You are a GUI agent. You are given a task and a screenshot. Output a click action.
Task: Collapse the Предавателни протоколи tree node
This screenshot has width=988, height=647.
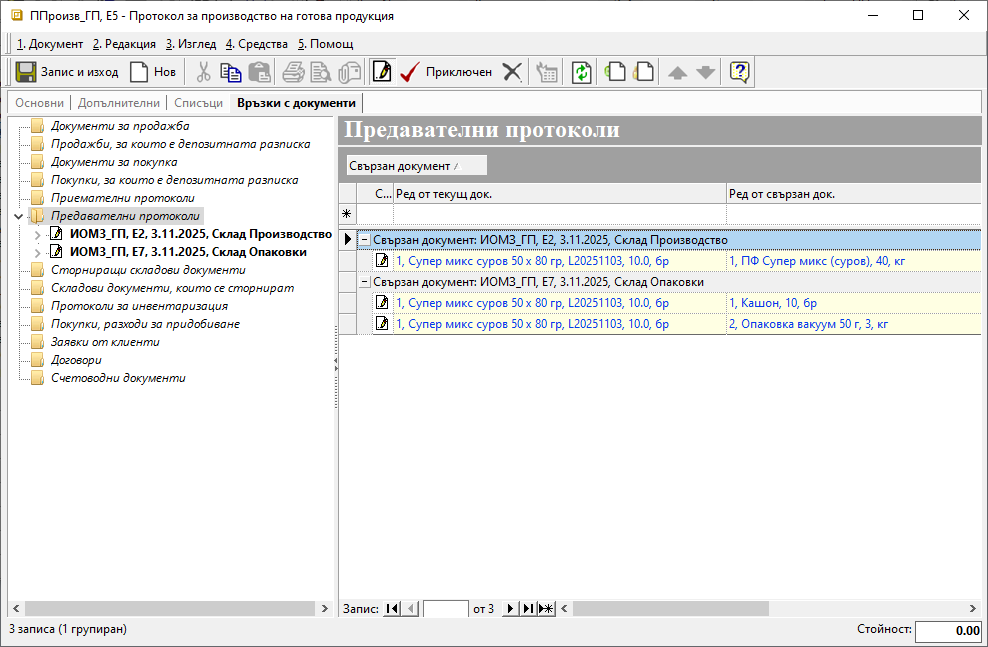(19, 216)
